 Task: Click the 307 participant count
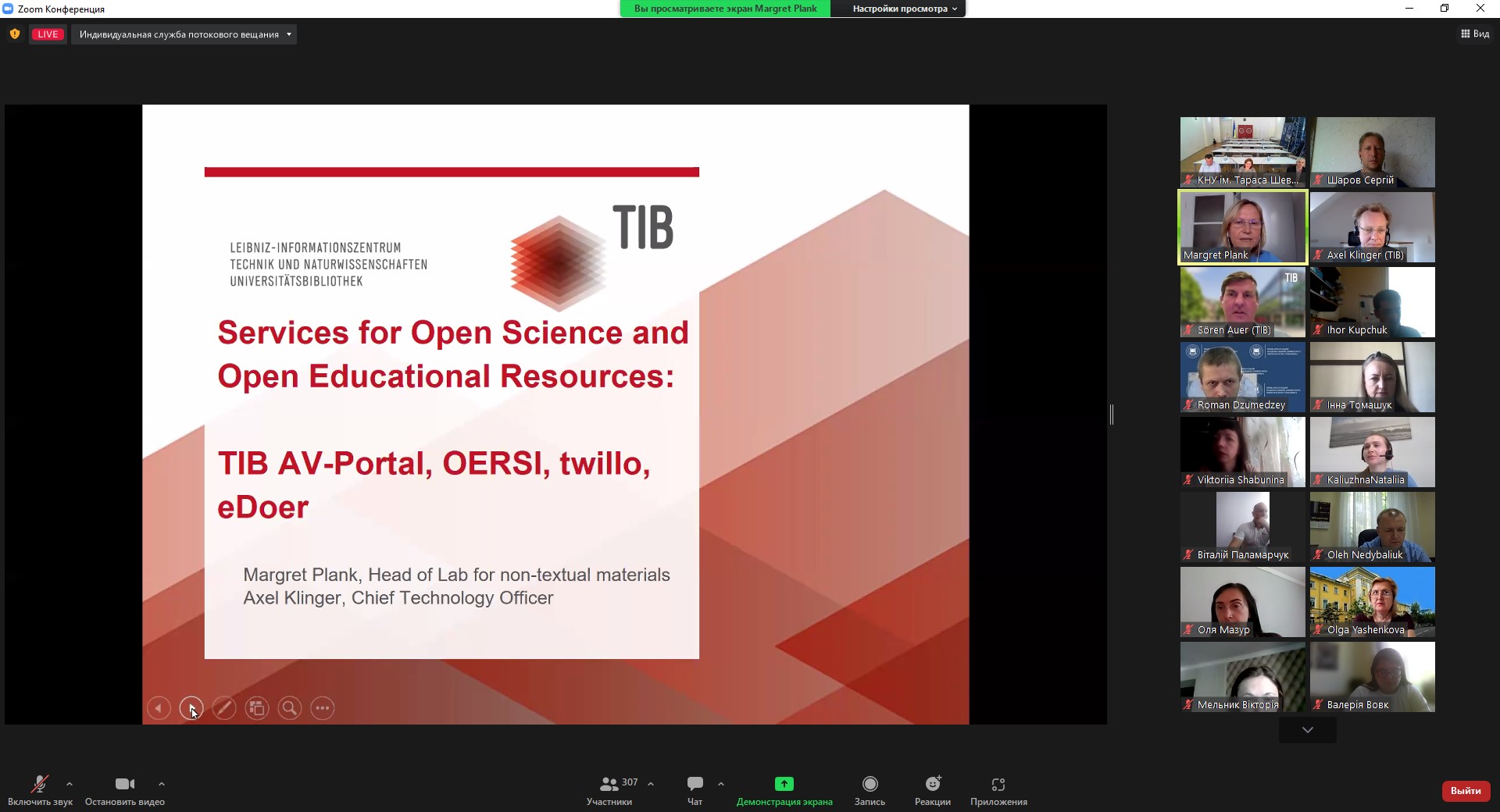(630, 782)
